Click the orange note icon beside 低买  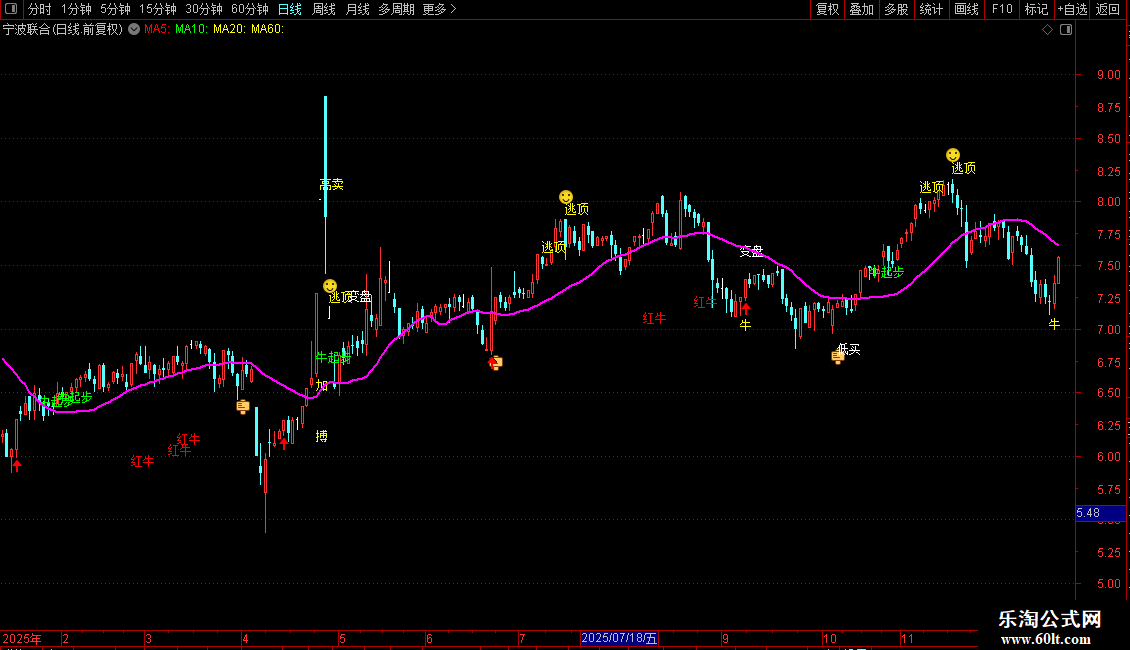click(x=837, y=357)
